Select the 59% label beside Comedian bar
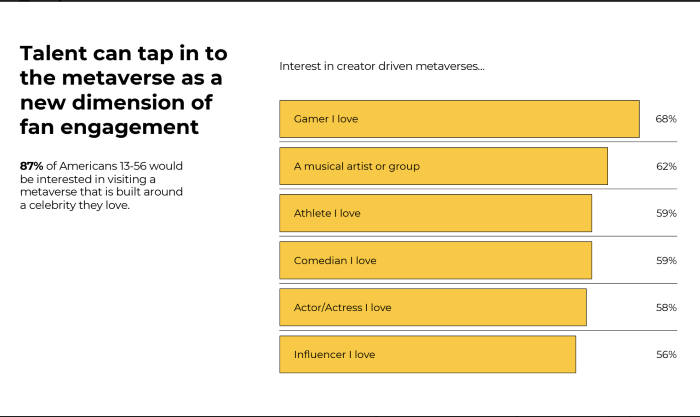 pos(666,260)
